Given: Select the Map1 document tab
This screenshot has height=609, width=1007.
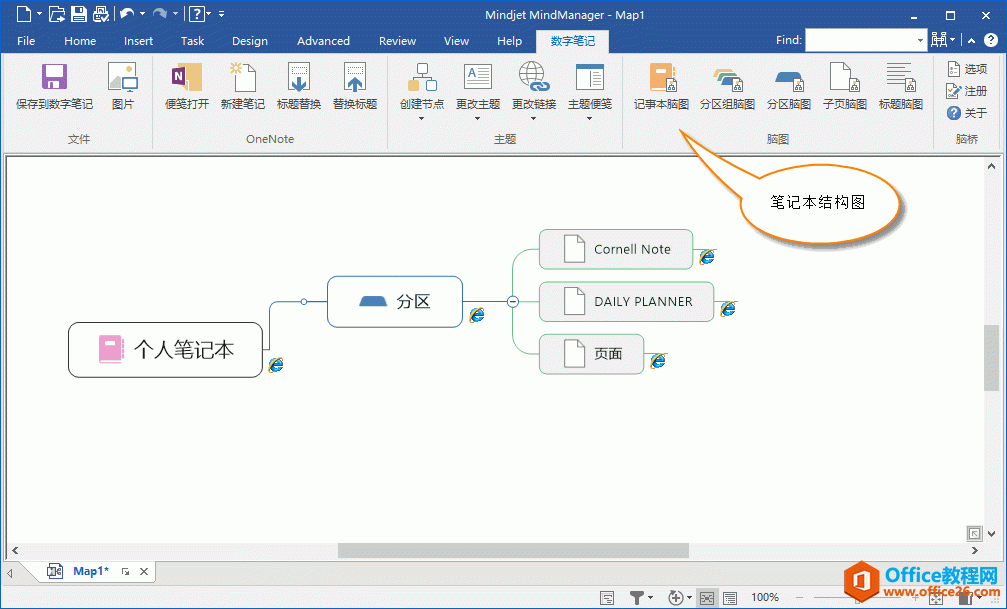Looking at the screenshot, I should pyautogui.click(x=89, y=571).
